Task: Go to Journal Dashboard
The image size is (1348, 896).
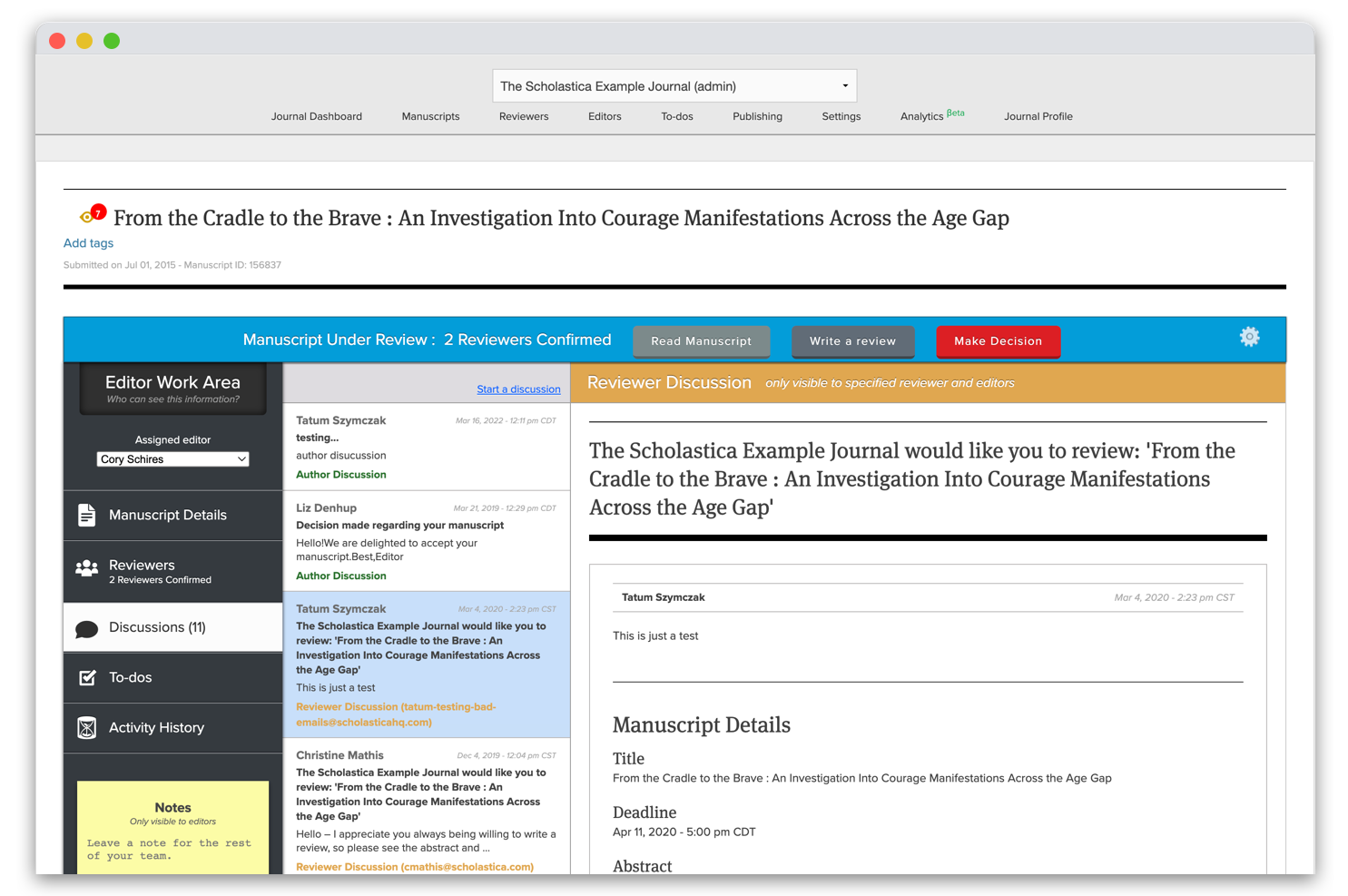Action: tap(316, 116)
